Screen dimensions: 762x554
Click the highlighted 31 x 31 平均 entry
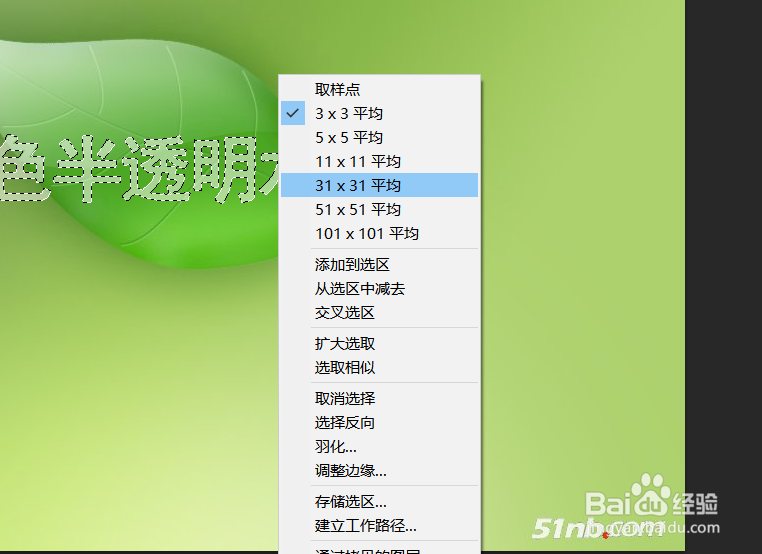(x=380, y=185)
